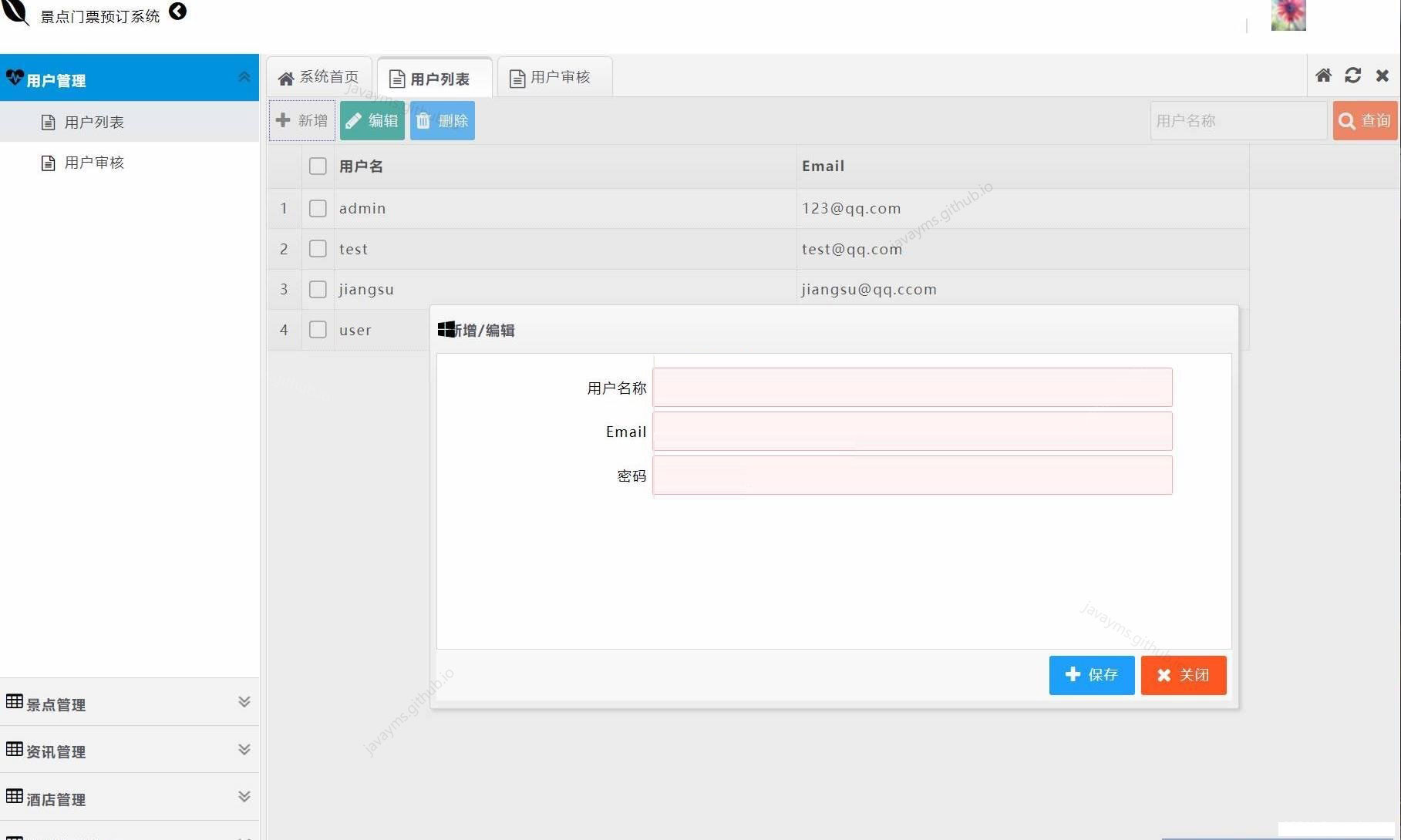Click the 用户名称 search input field

click(1238, 120)
